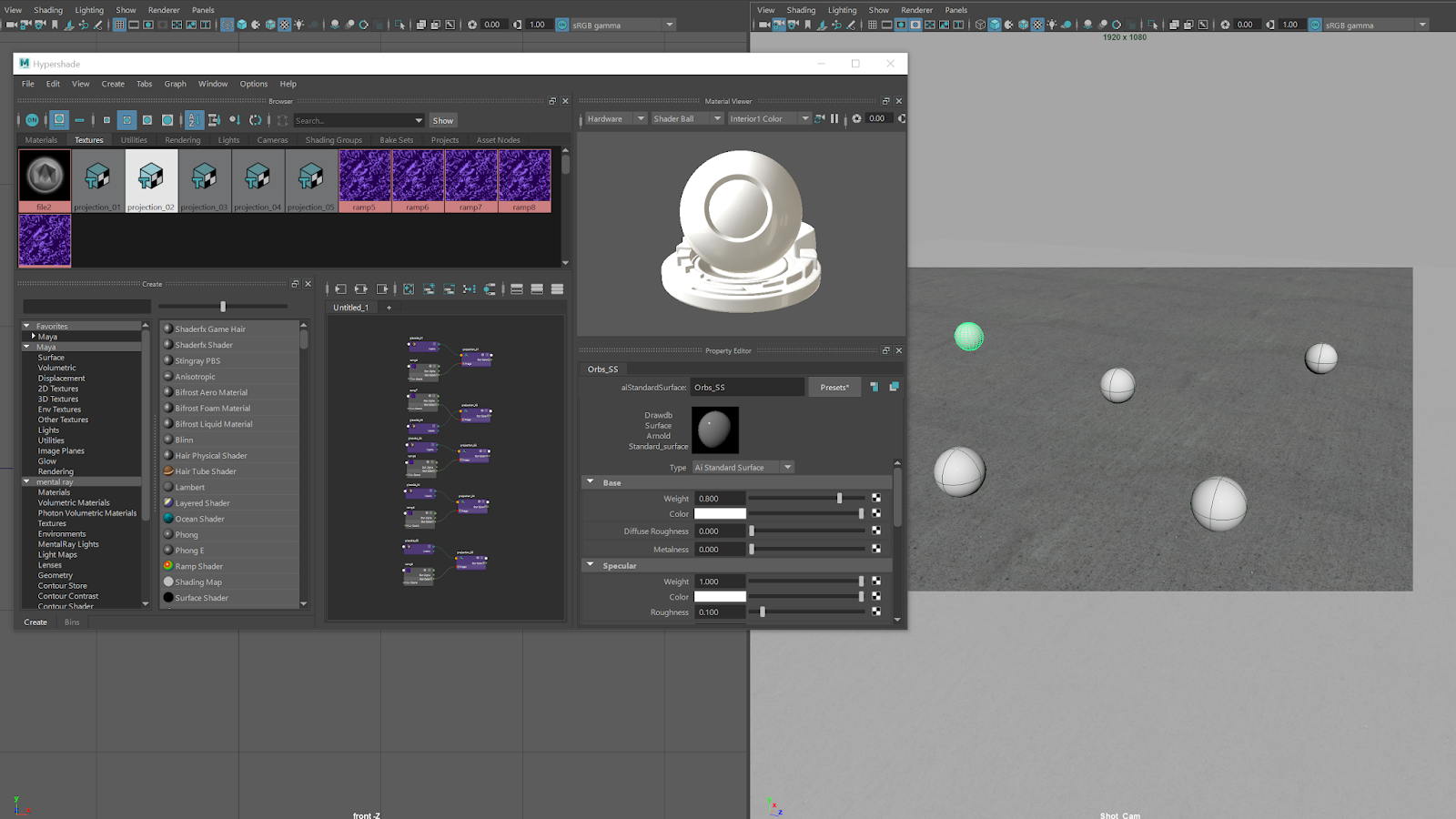1456x819 pixels.
Task: Click the Presets button for Orbs_SS
Action: tap(834, 387)
